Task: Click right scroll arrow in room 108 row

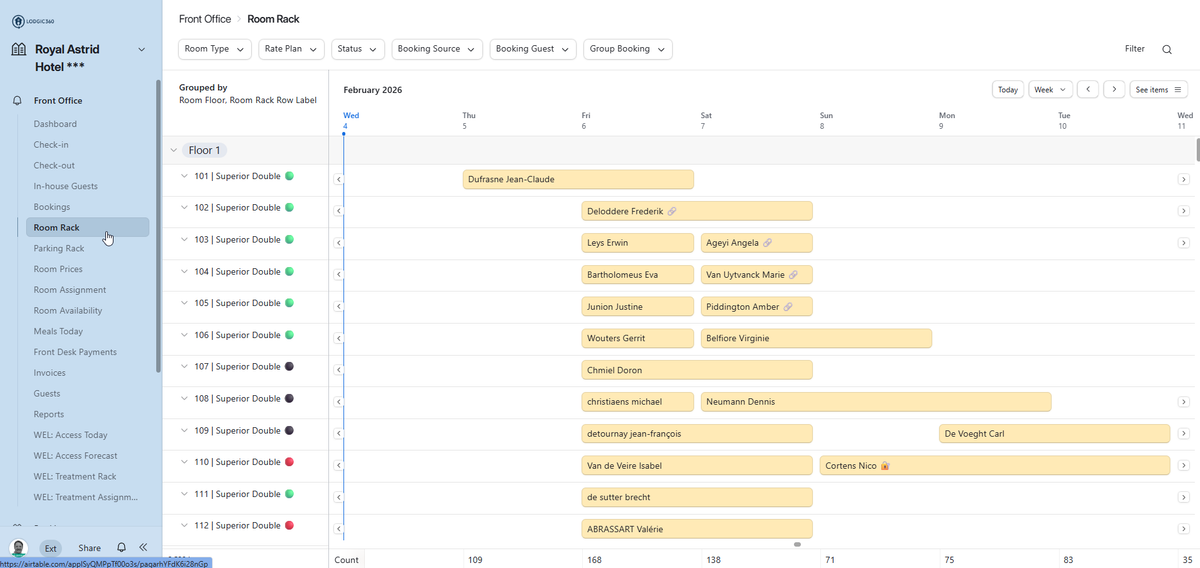Action: [x=1183, y=402]
